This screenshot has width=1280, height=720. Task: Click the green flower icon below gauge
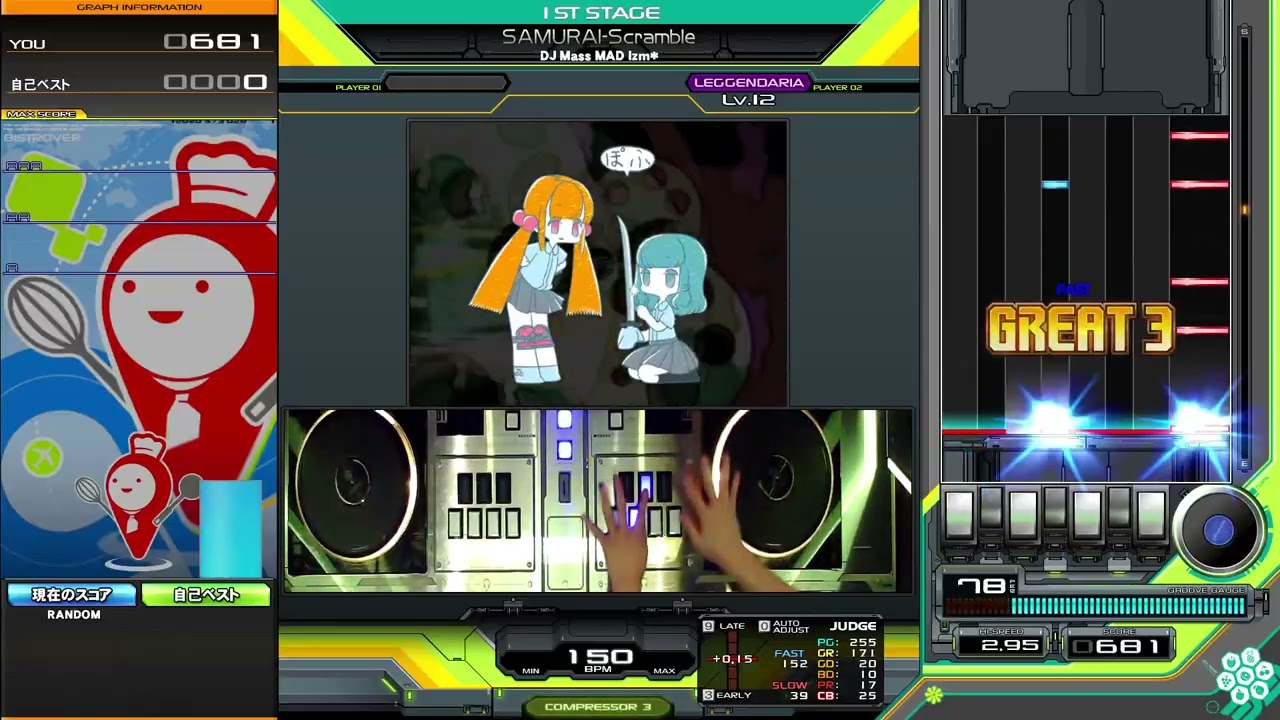point(933,694)
